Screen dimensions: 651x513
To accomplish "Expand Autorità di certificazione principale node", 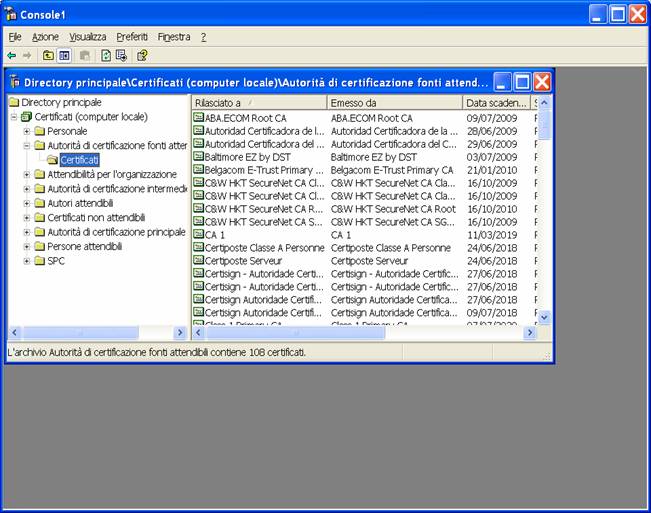I will (x=27, y=232).
